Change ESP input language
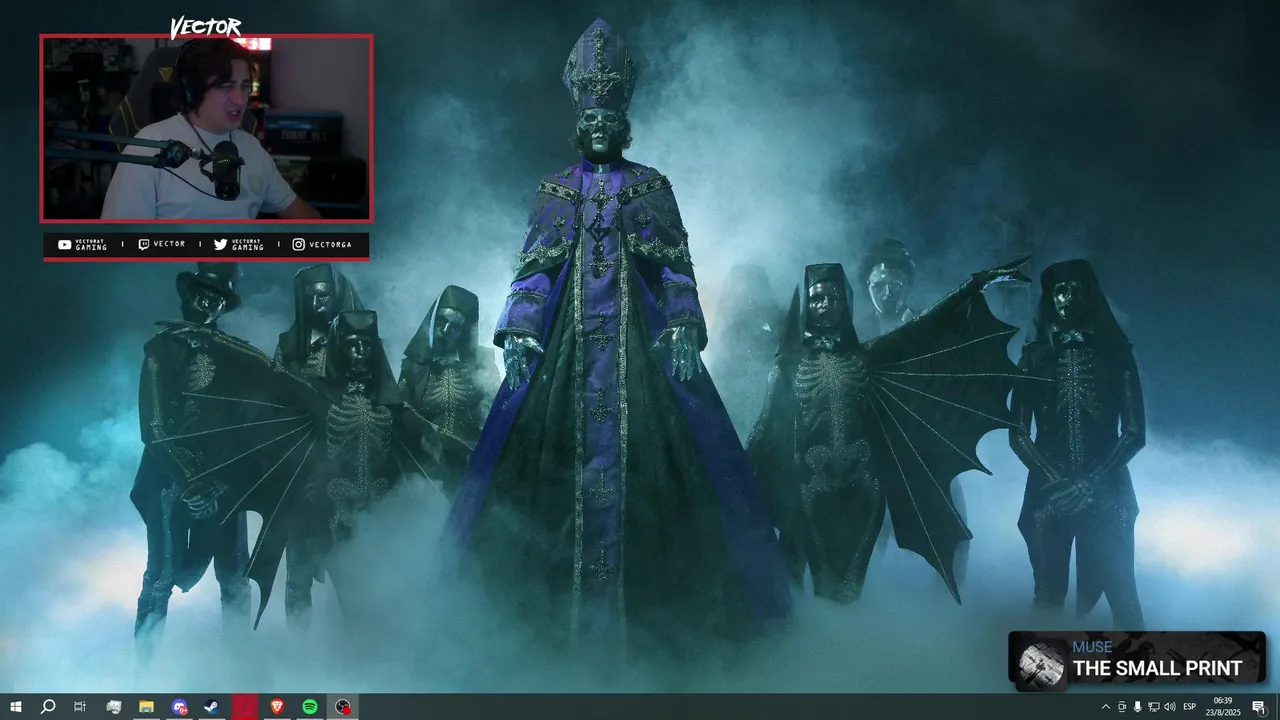 [1189, 707]
